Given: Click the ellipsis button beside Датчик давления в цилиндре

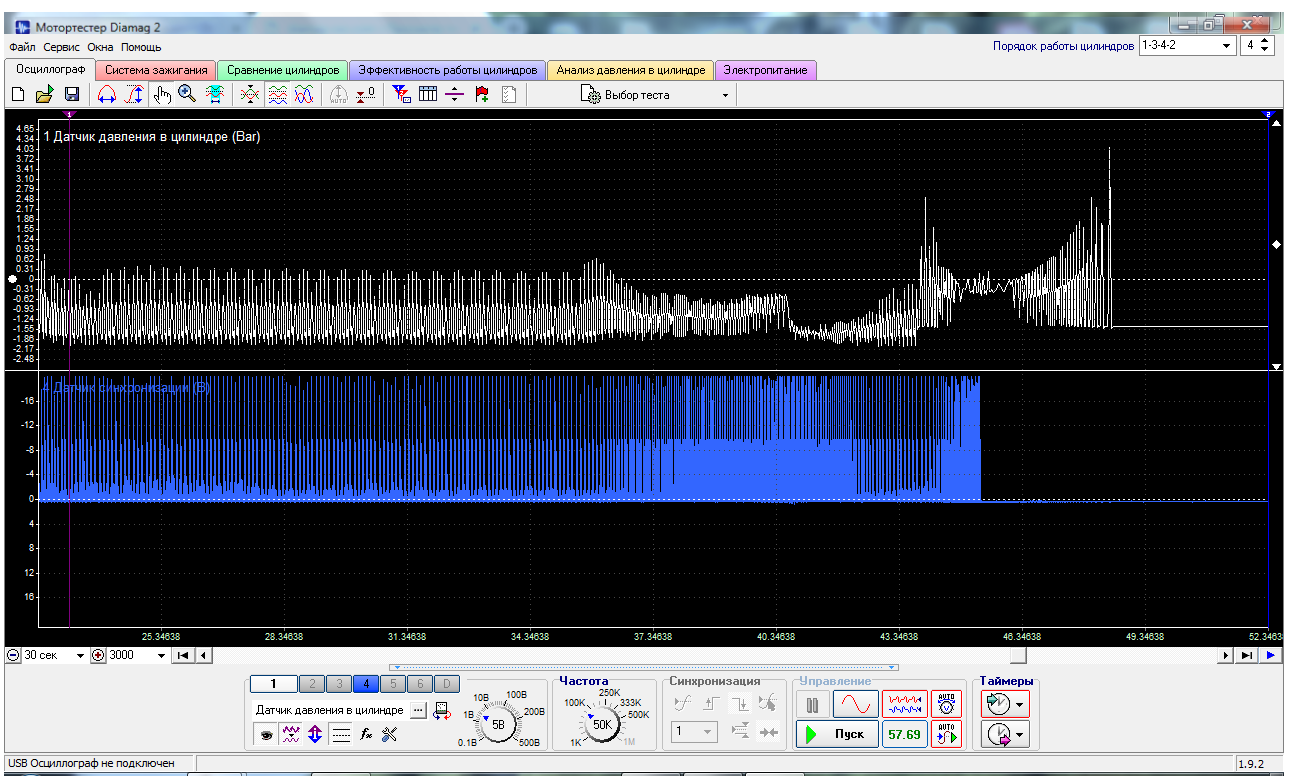Looking at the screenshot, I should point(417,709).
